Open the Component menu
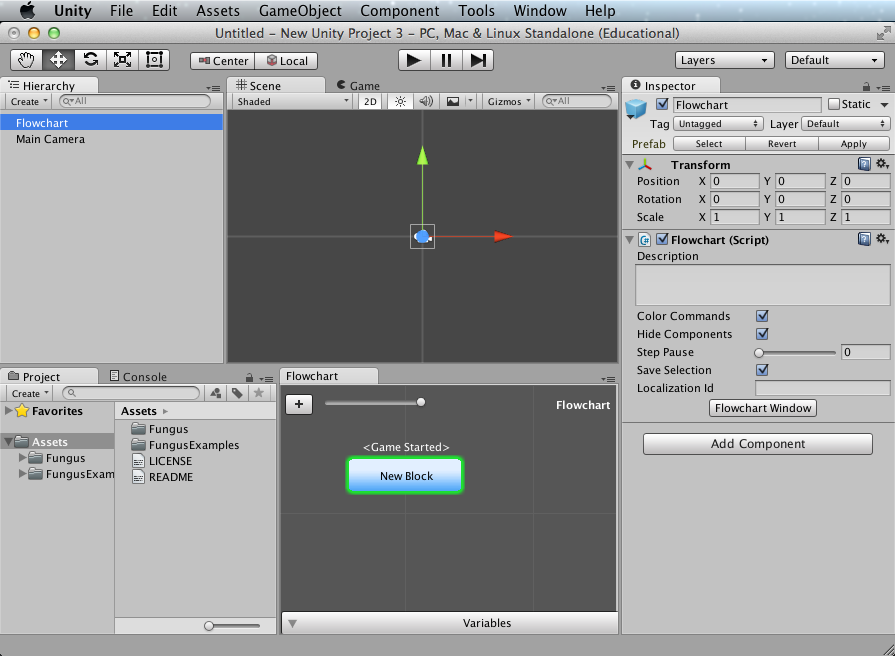Image resolution: width=895 pixels, height=656 pixels. coord(400,11)
